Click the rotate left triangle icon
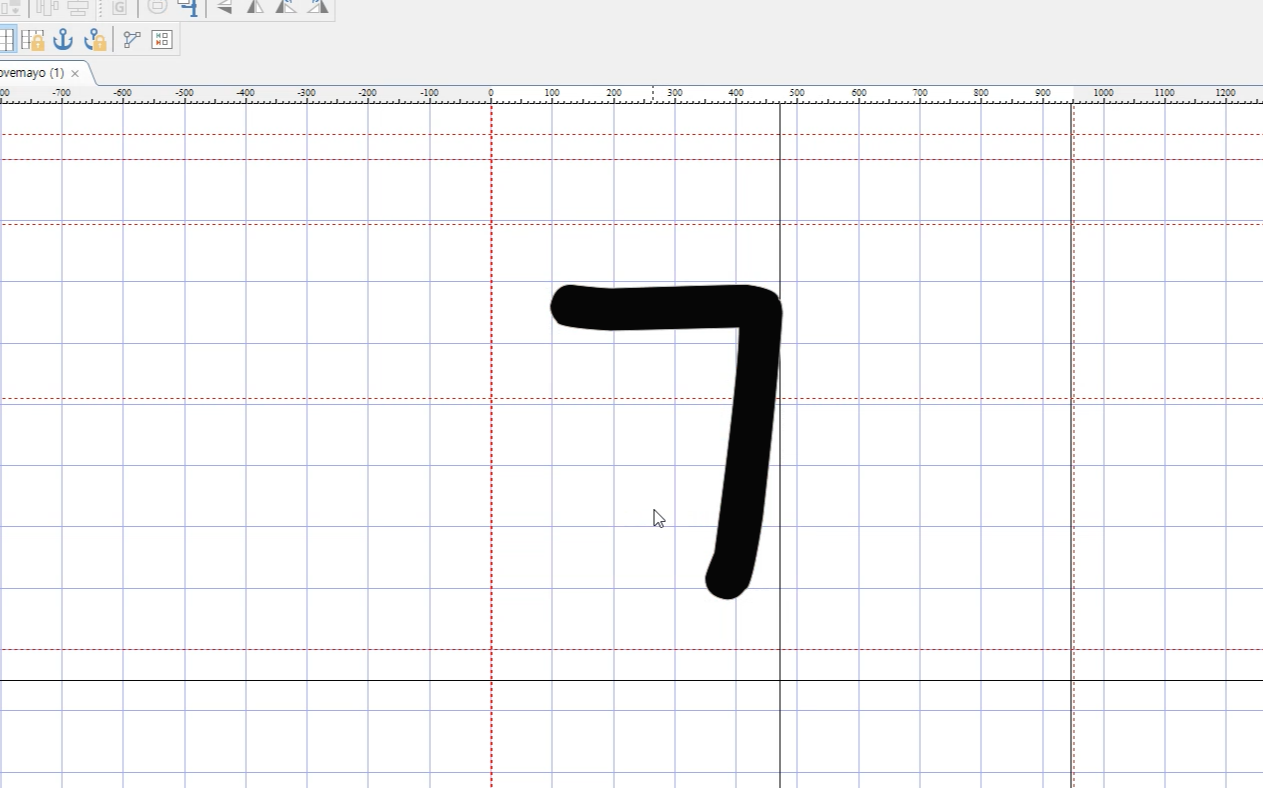The image size is (1263, 788). [x=286, y=7]
